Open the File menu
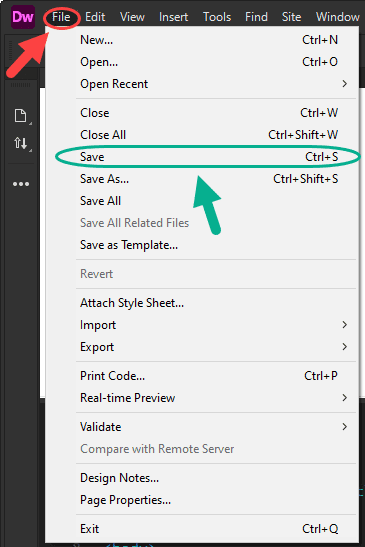This screenshot has height=547, width=365. [x=61, y=17]
